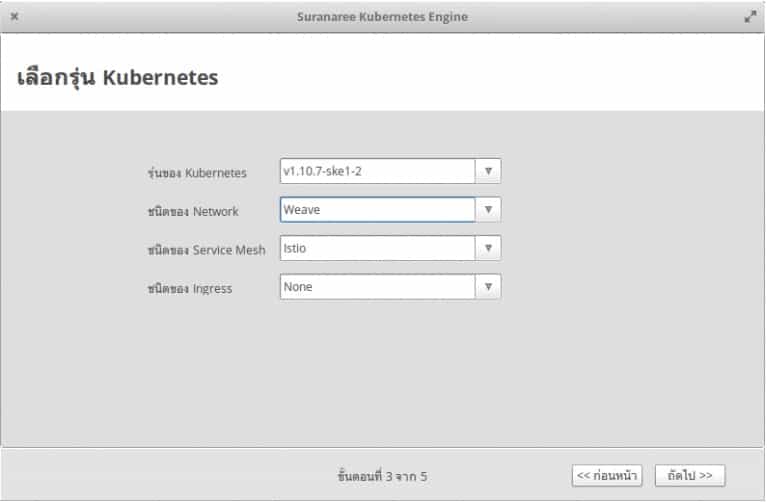Click the ชนิดของ Service Mesh label
Viewport: 767px width, 502px height.
[206, 250]
